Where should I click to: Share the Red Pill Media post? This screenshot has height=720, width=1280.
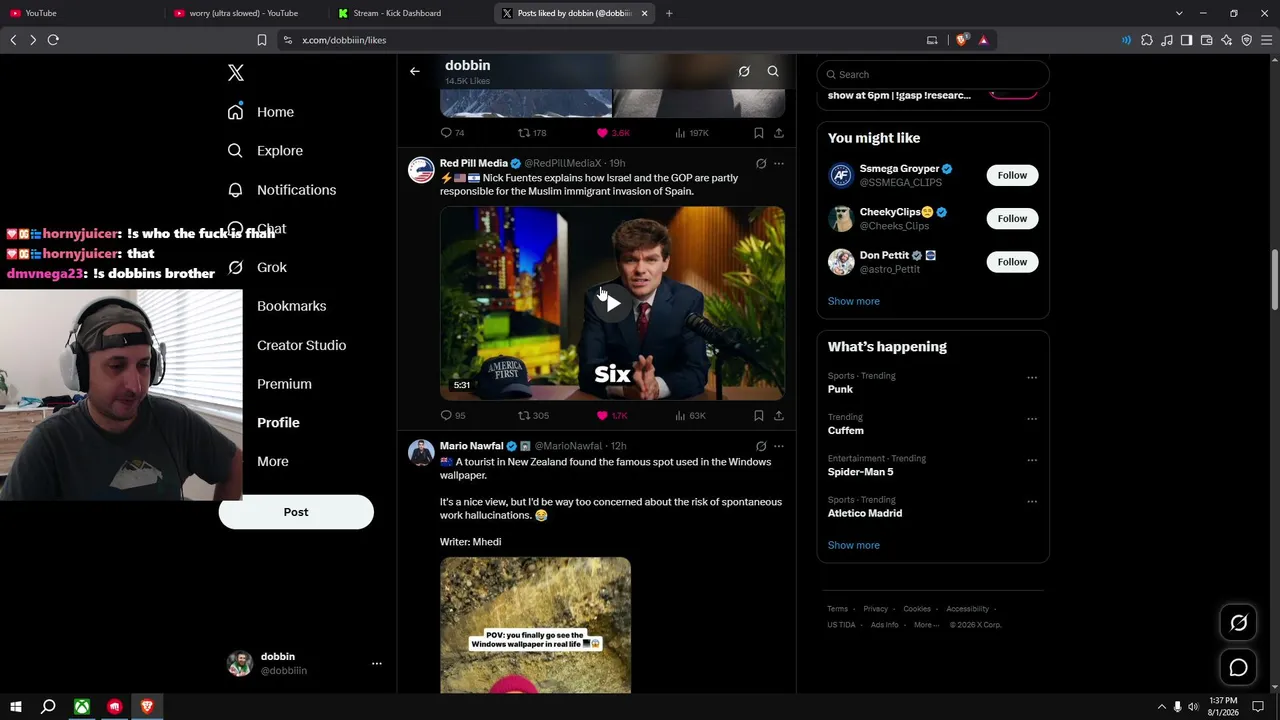point(779,415)
